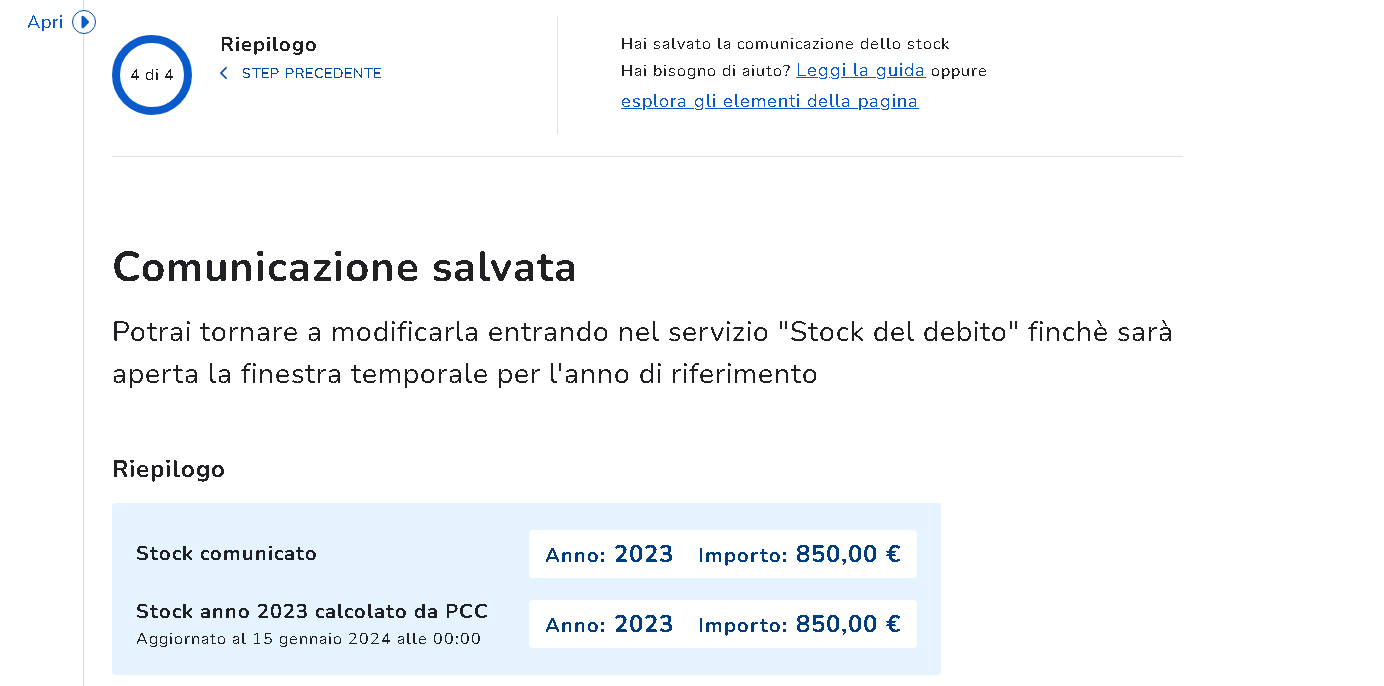
Task: Click the 4 di 4 progress circle
Action: tap(152, 75)
